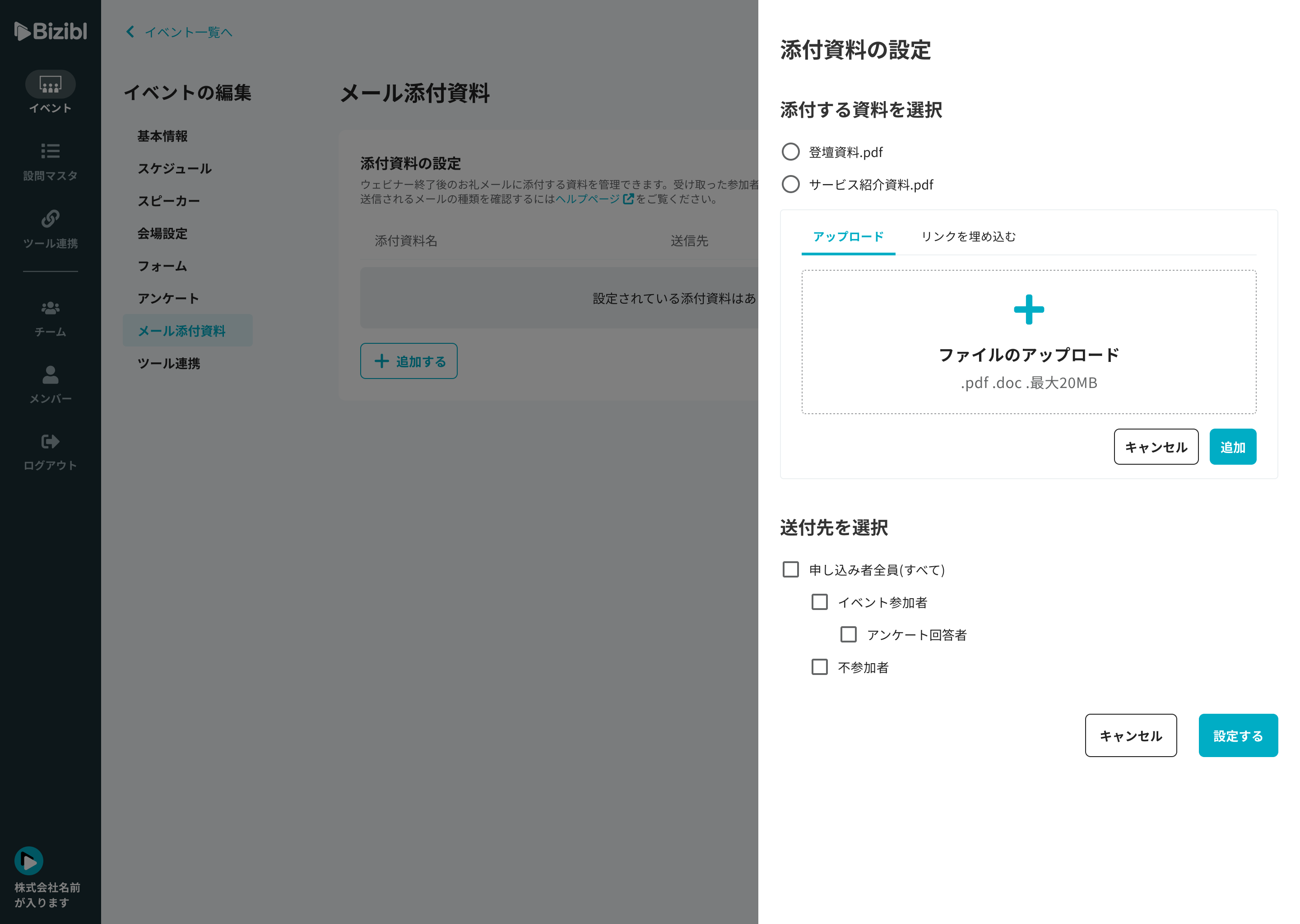The height and width of the screenshot is (924, 1300).
Task: Switch to リンクを埋め込む tab
Action: coord(968,237)
